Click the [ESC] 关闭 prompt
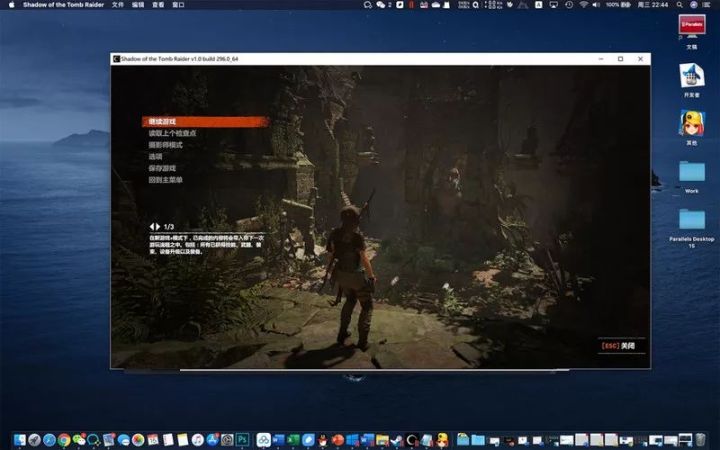720x450 pixels. point(618,346)
